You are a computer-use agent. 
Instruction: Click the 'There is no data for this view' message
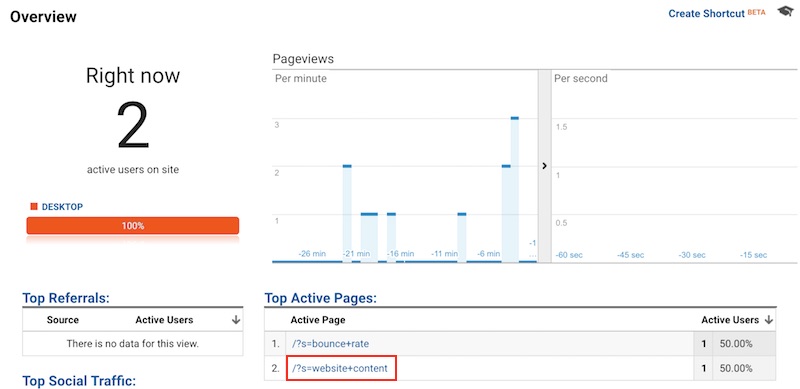coord(133,344)
